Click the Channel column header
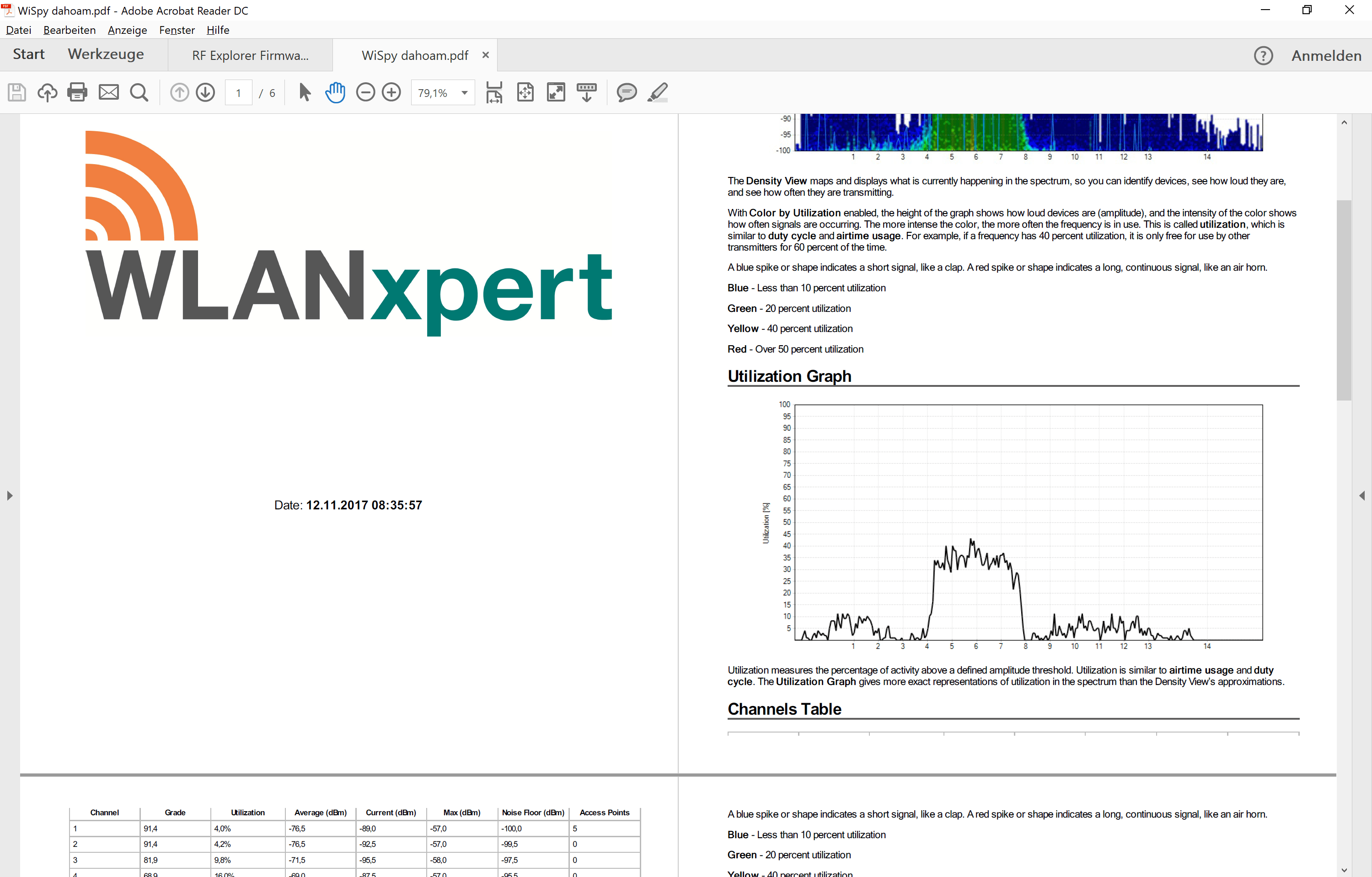Viewport: 1372px width, 877px height. click(104, 813)
